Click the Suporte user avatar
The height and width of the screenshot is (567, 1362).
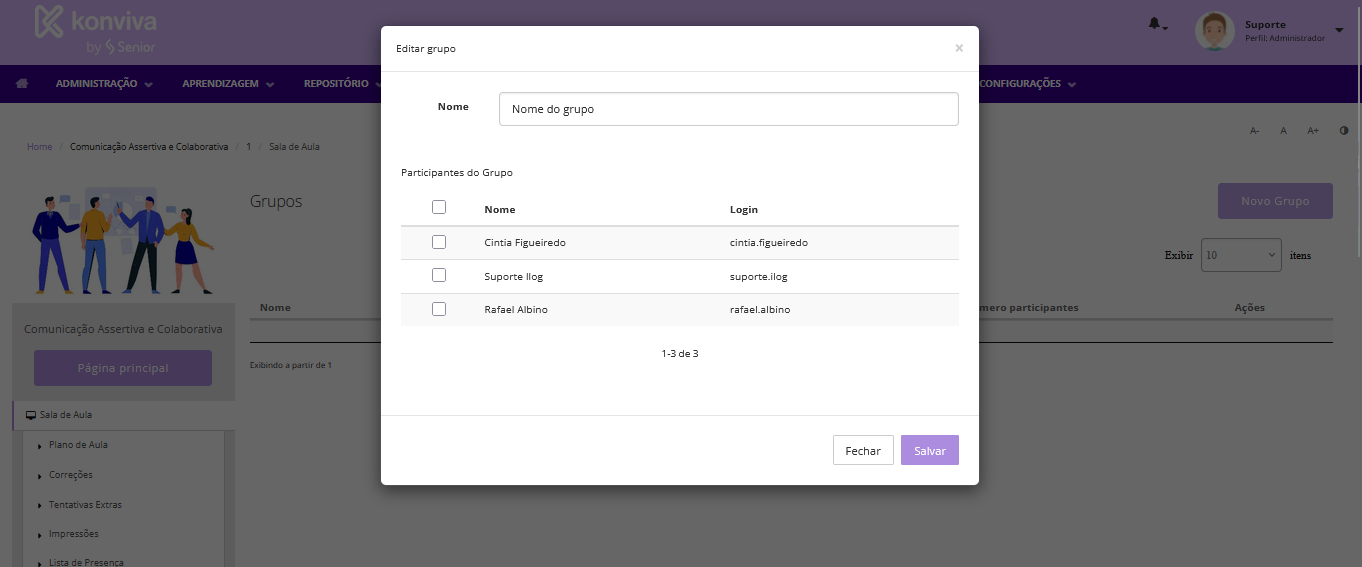pyautogui.click(x=1214, y=31)
